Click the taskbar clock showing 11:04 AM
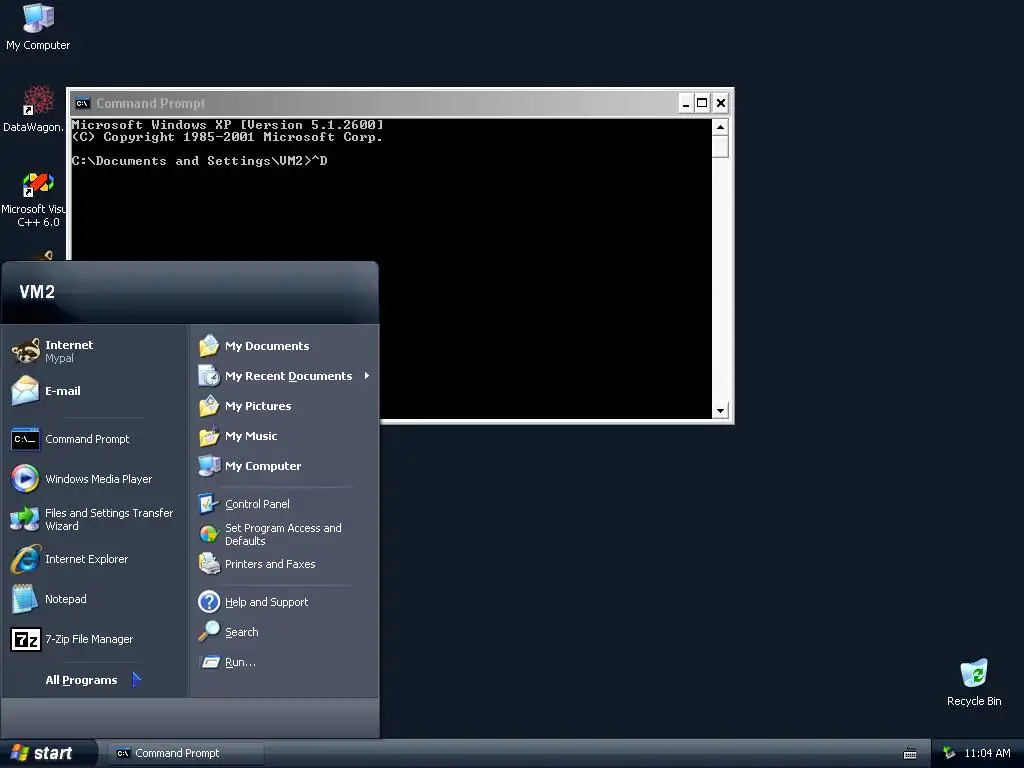1024x768 pixels. tap(987, 753)
